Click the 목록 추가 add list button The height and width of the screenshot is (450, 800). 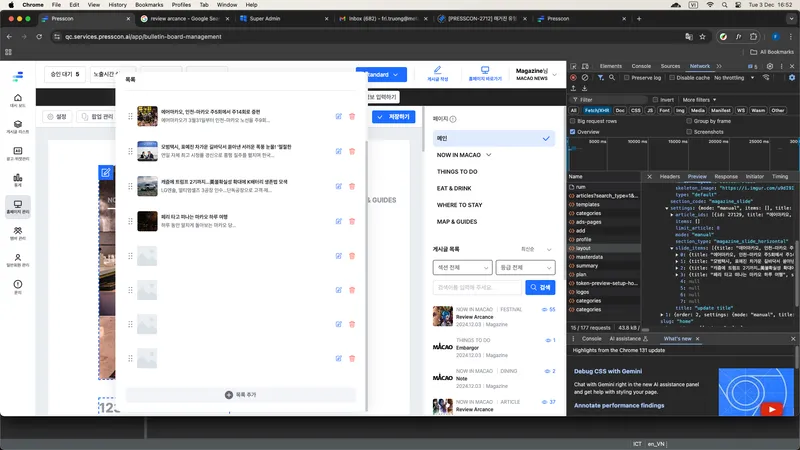[241, 395]
